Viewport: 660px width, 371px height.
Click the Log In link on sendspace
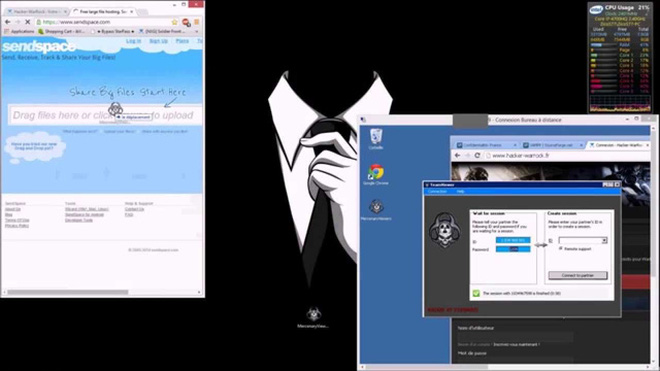click(x=134, y=41)
